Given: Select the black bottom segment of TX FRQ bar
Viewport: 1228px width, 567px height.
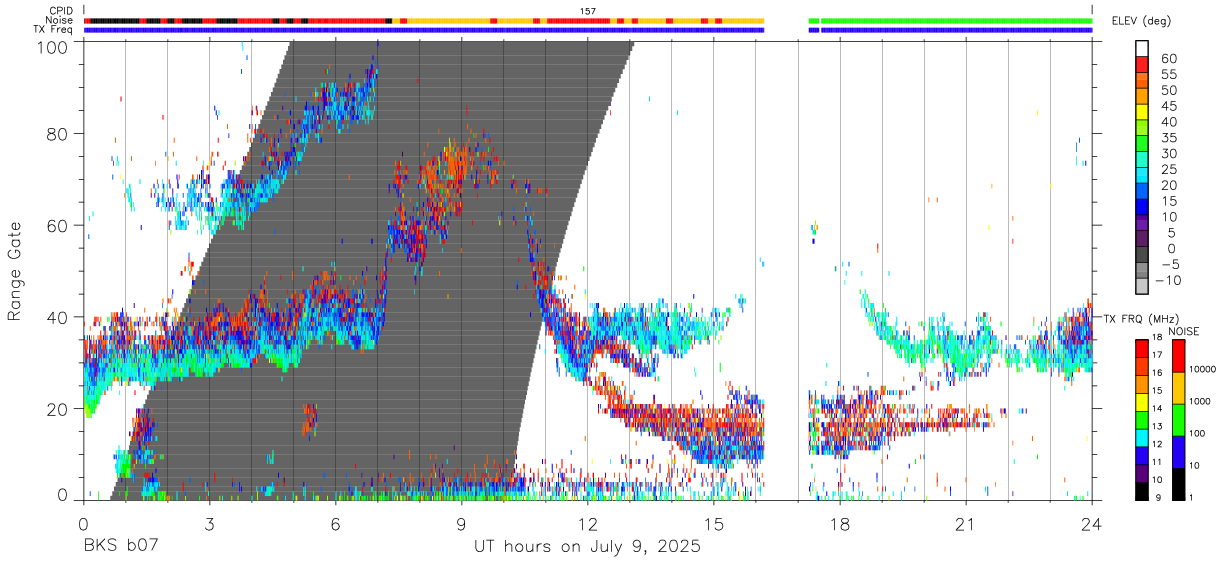Looking at the screenshot, I should click(1142, 491).
